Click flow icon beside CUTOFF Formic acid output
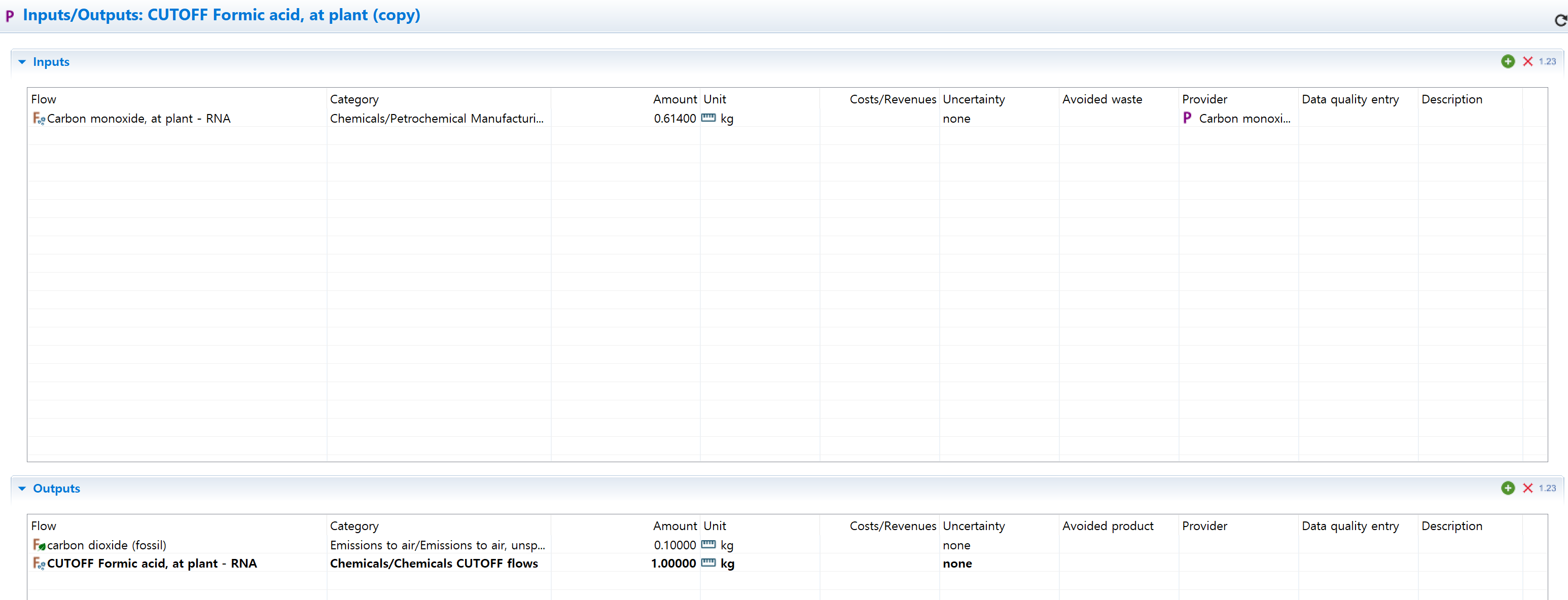 coord(39,564)
